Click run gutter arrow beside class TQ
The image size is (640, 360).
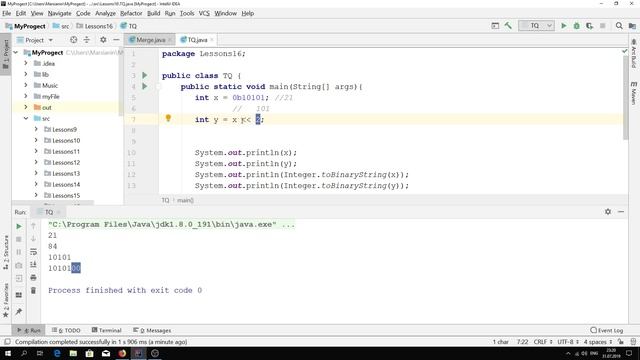[144, 75]
